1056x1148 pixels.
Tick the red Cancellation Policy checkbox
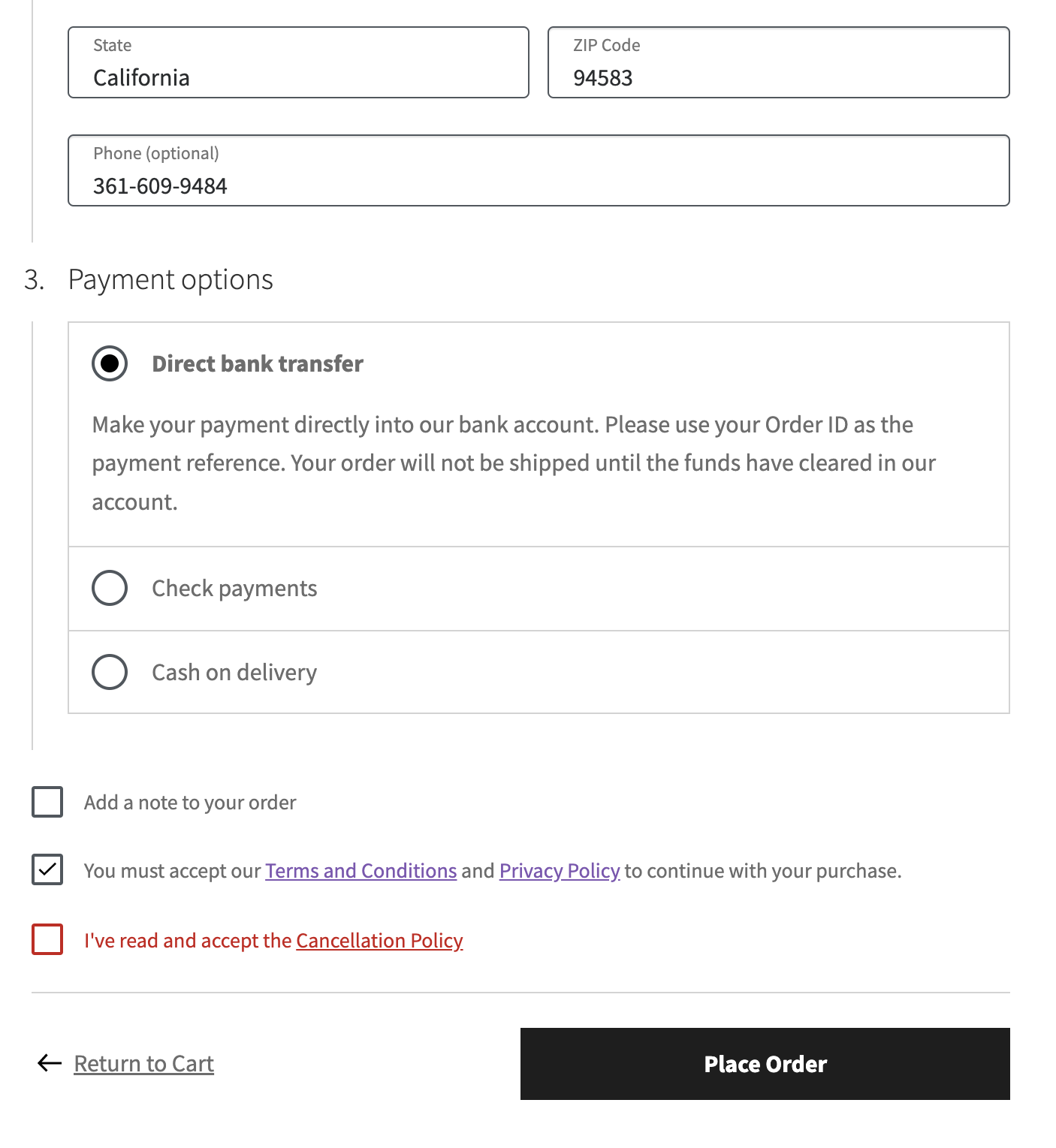(47, 939)
